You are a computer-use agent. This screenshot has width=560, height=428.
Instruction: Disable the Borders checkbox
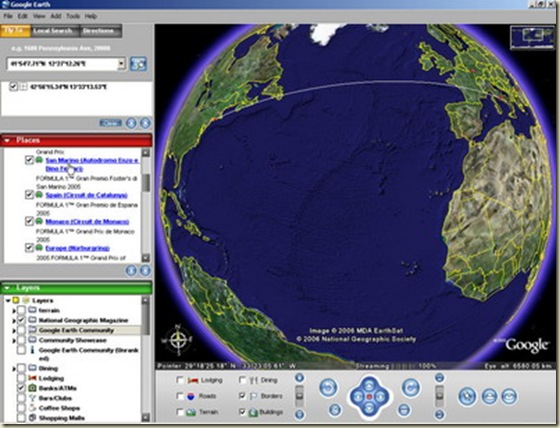[242, 396]
